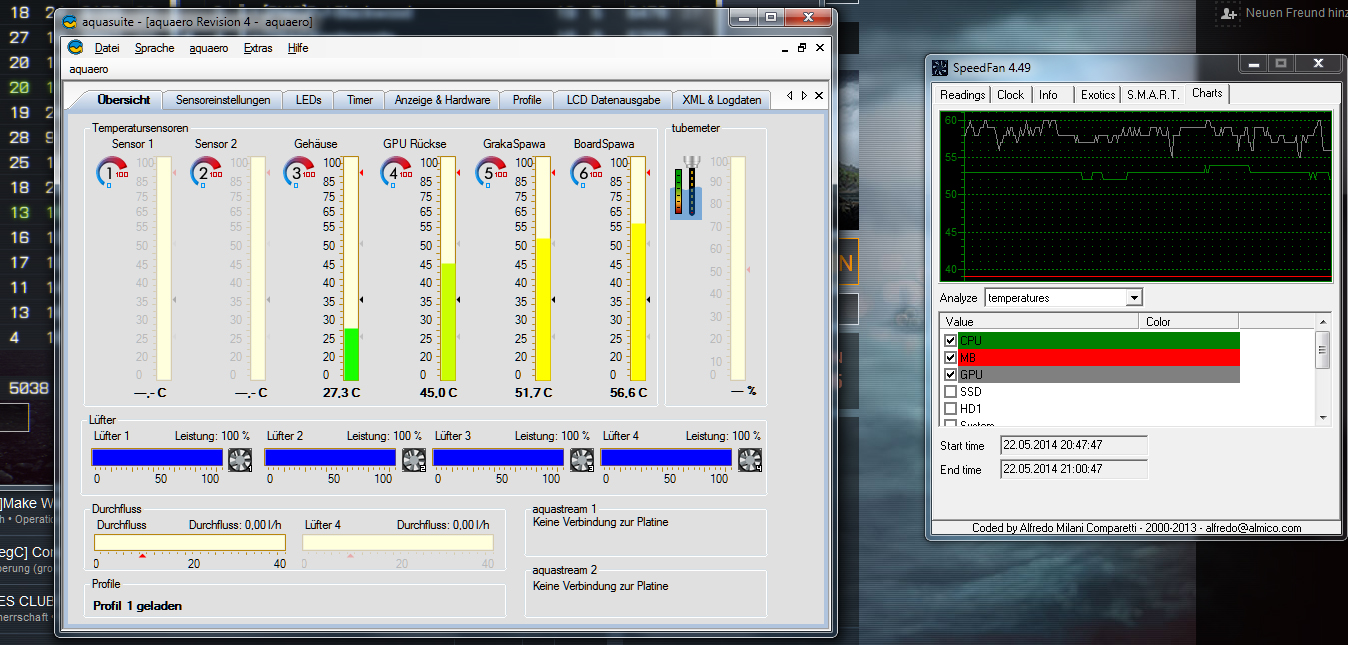1348x645 pixels.
Task: Click the Gehäuse sensor 3 gauge icon
Action: point(300,172)
